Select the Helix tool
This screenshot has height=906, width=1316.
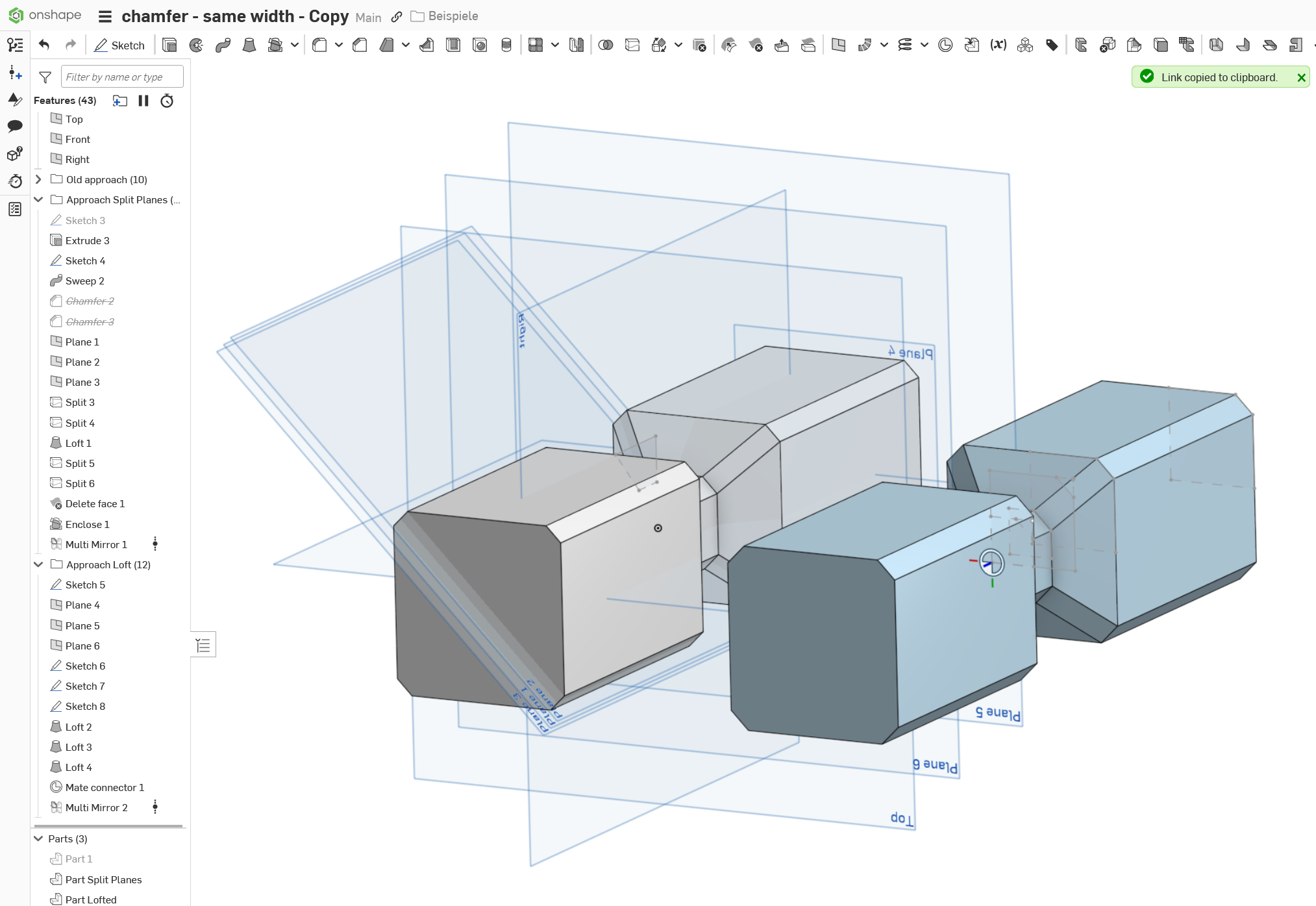pyautogui.click(x=905, y=45)
